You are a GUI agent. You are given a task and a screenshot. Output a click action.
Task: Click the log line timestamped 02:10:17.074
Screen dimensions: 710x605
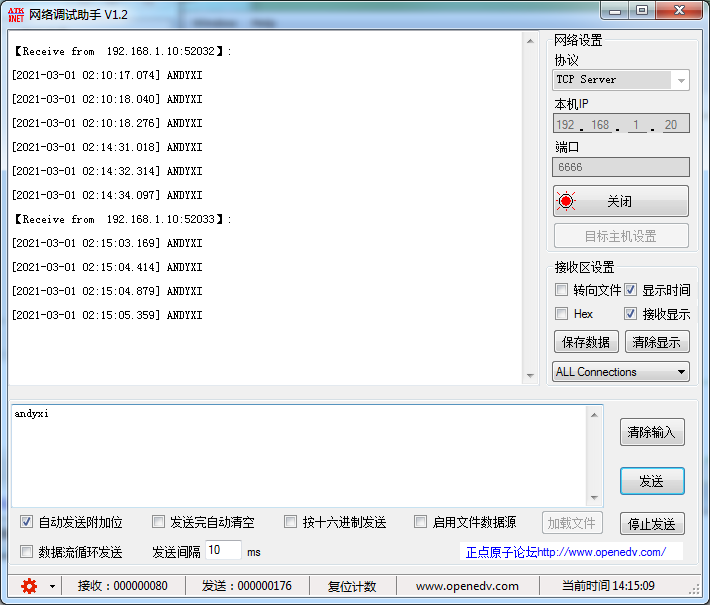107,75
